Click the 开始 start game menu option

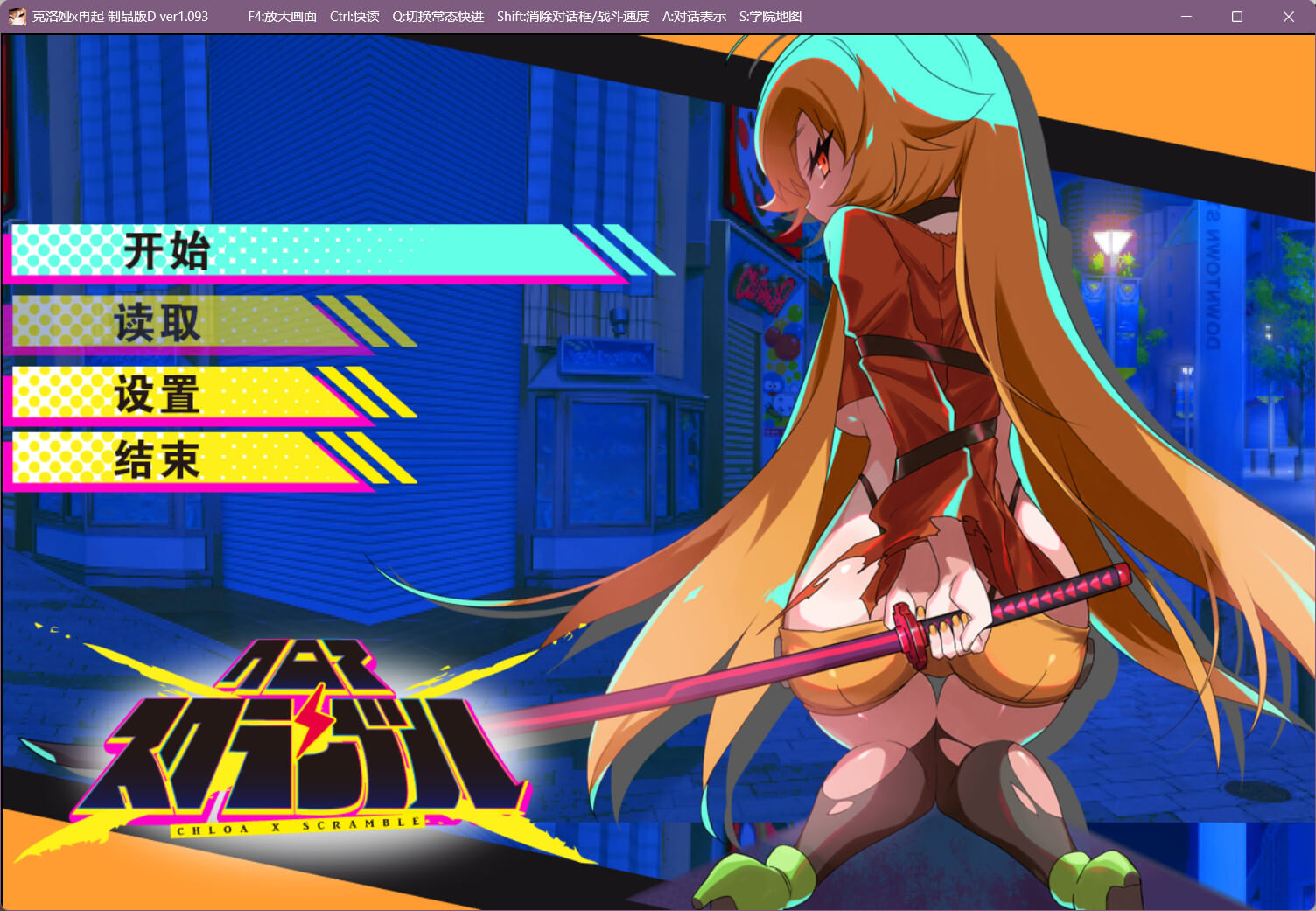pyautogui.click(x=166, y=252)
